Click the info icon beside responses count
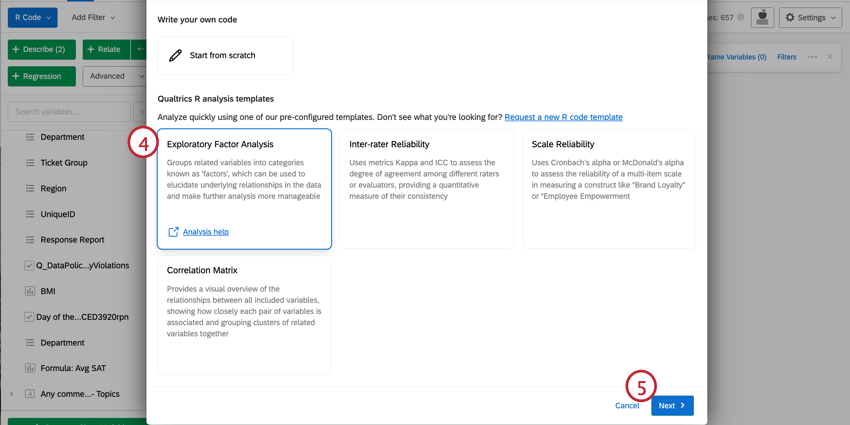The width and height of the screenshot is (850, 425). (740, 17)
